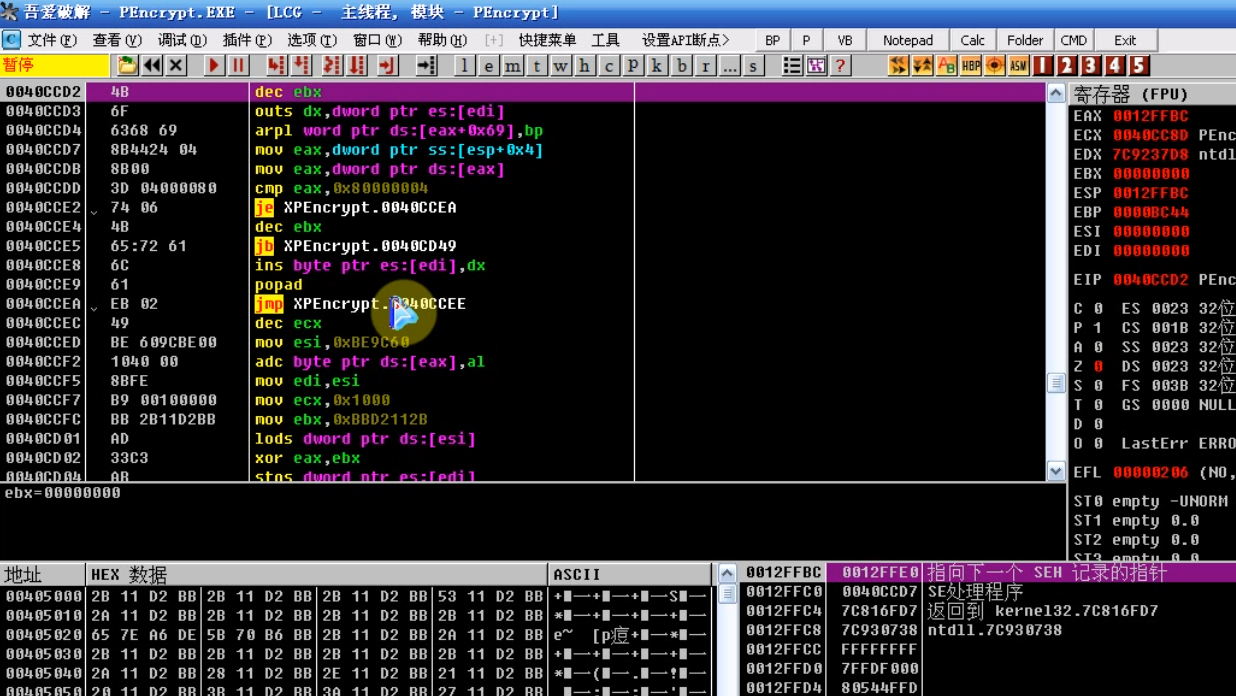Show References with r button
Image resolution: width=1236 pixels, height=696 pixels.
[706, 65]
